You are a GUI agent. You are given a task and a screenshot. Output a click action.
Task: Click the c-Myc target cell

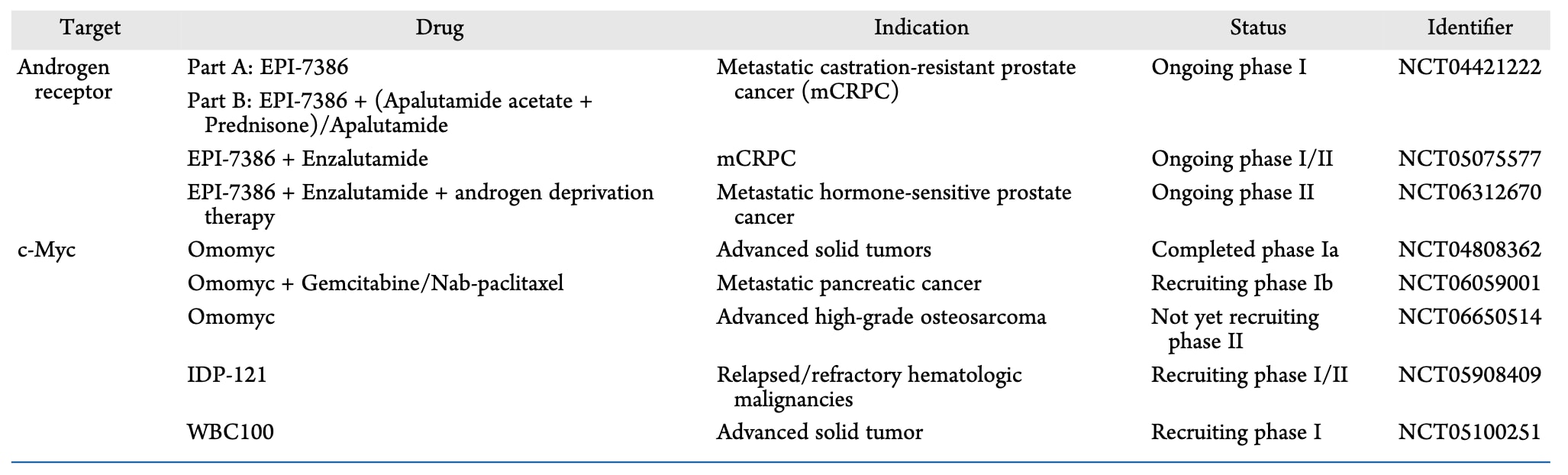pyautogui.click(x=47, y=250)
